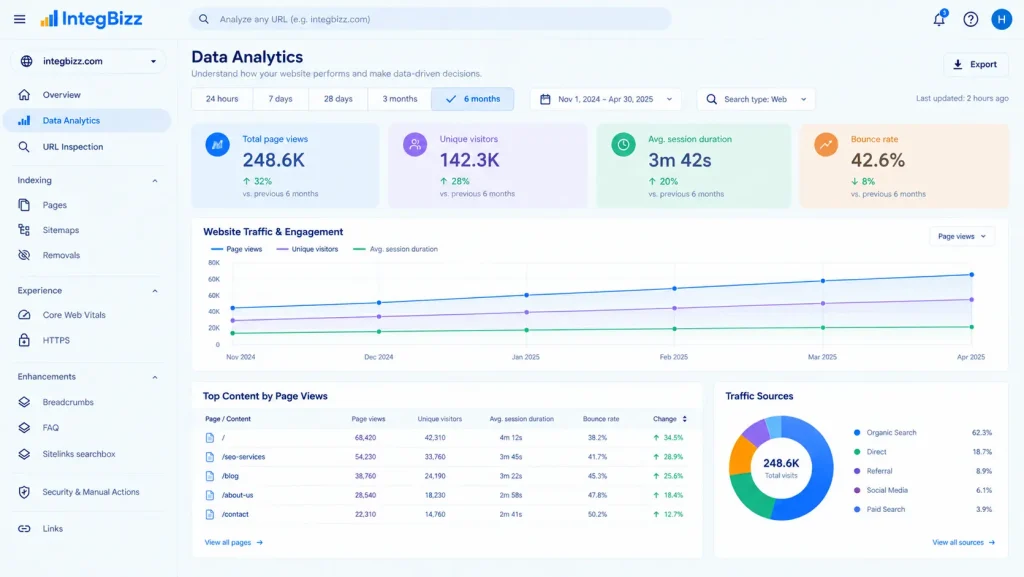Click the orange donut chart segment

pos(740,455)
